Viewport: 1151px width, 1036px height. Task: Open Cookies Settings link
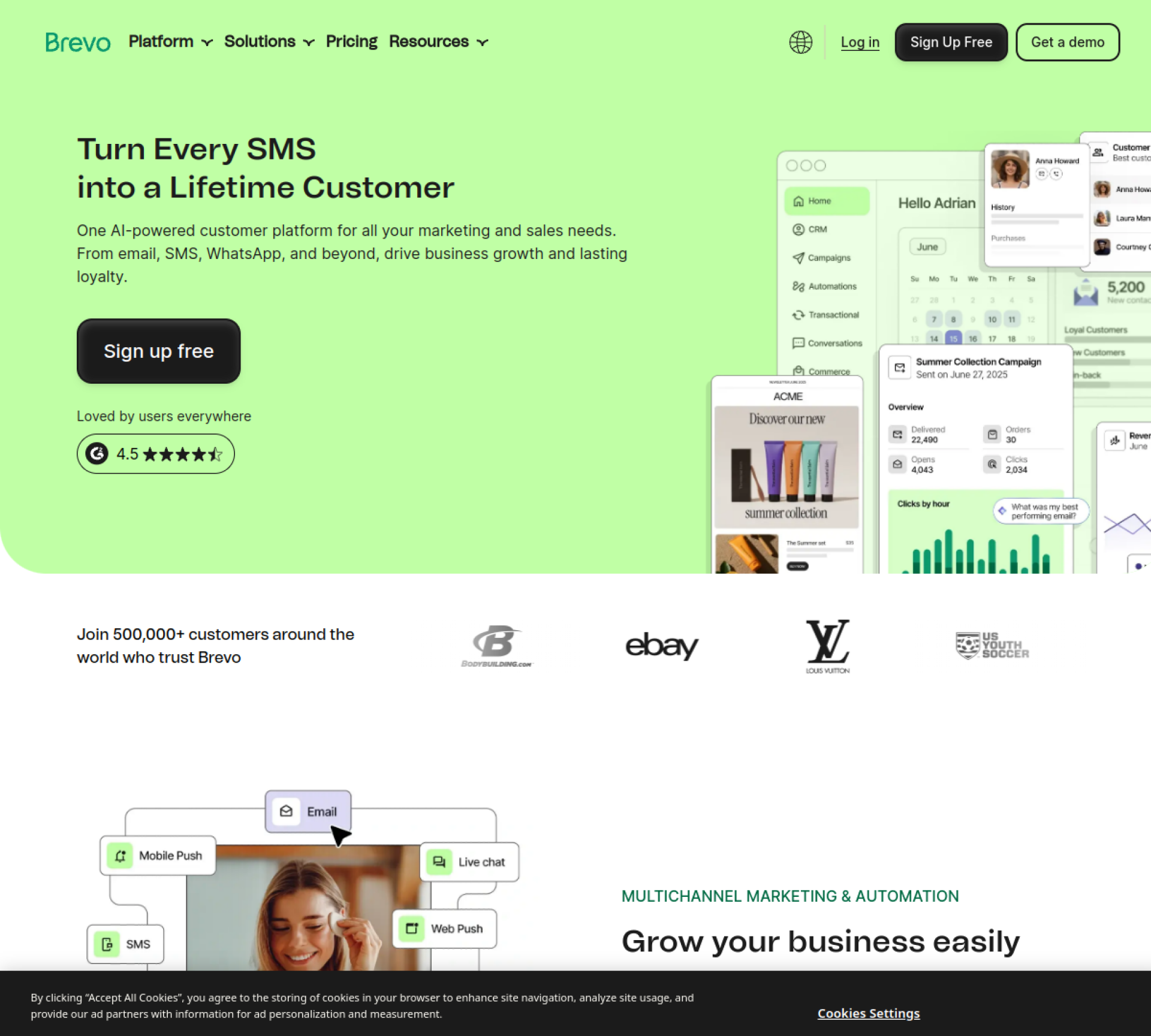[869, 1013]
